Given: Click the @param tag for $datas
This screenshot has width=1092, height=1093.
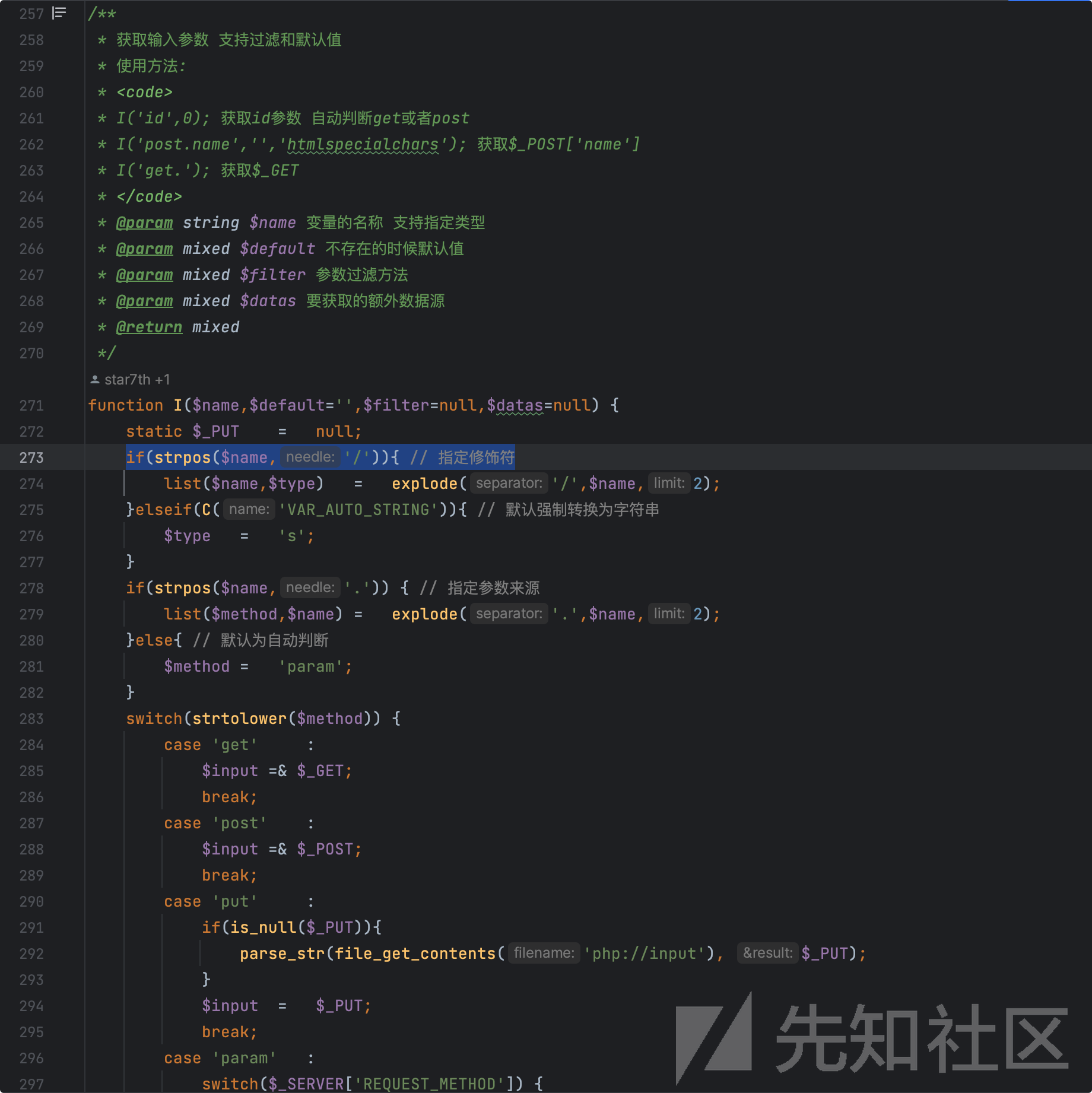Looking at the screenshot, I should coord(144,301).
